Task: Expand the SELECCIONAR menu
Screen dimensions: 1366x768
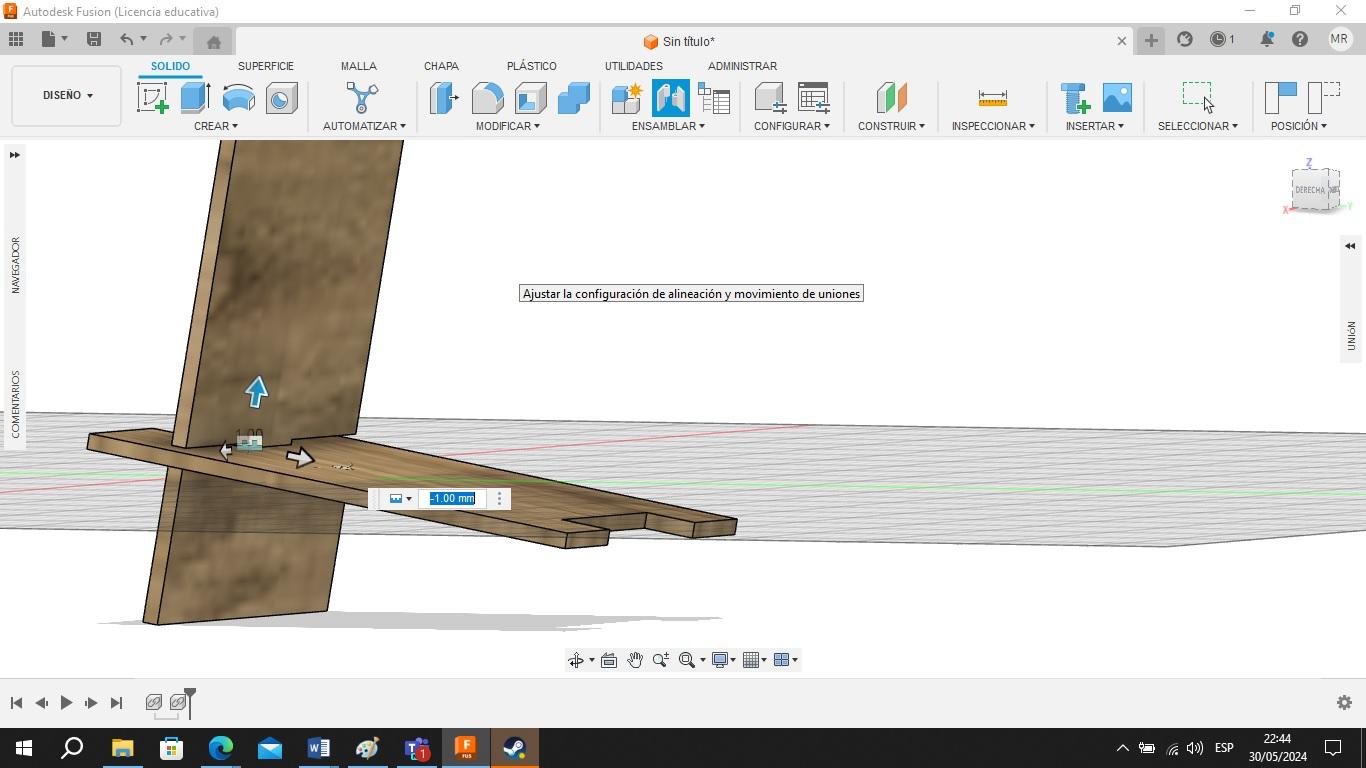Action: (x=1197, y=126)
